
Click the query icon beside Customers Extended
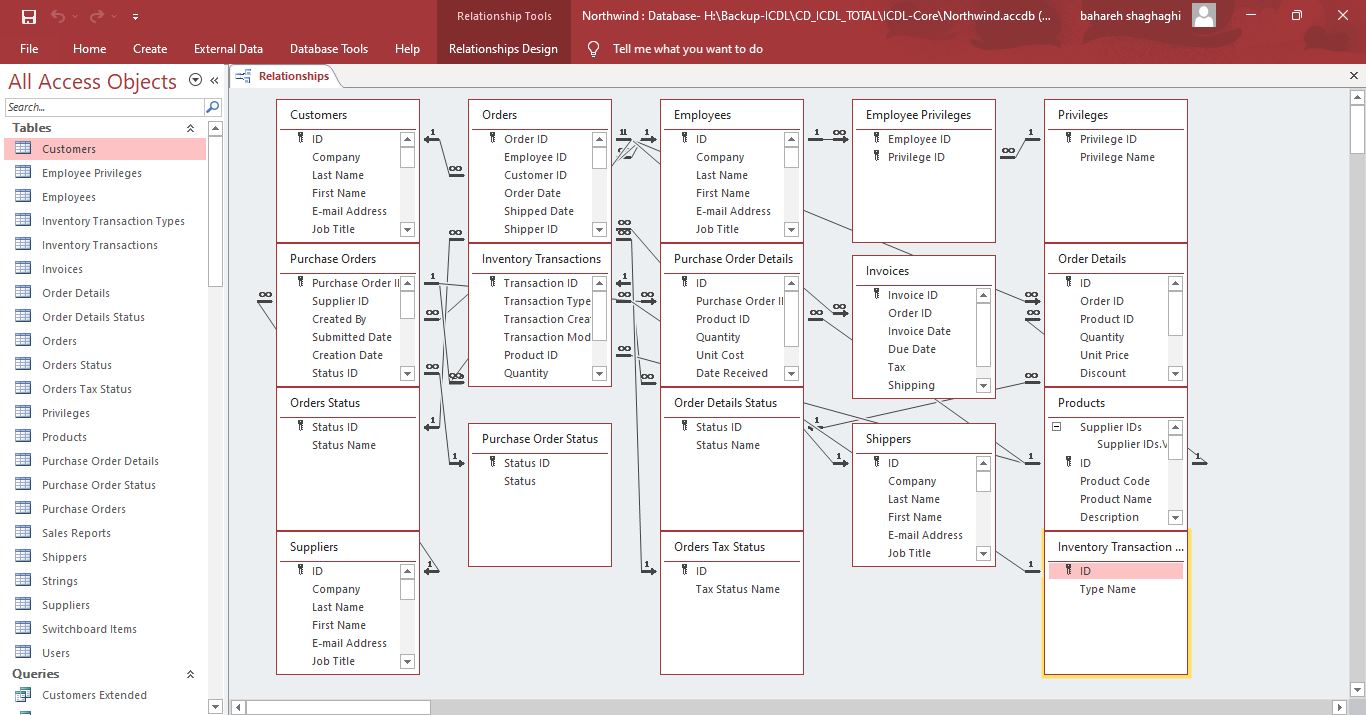[23, 695]
